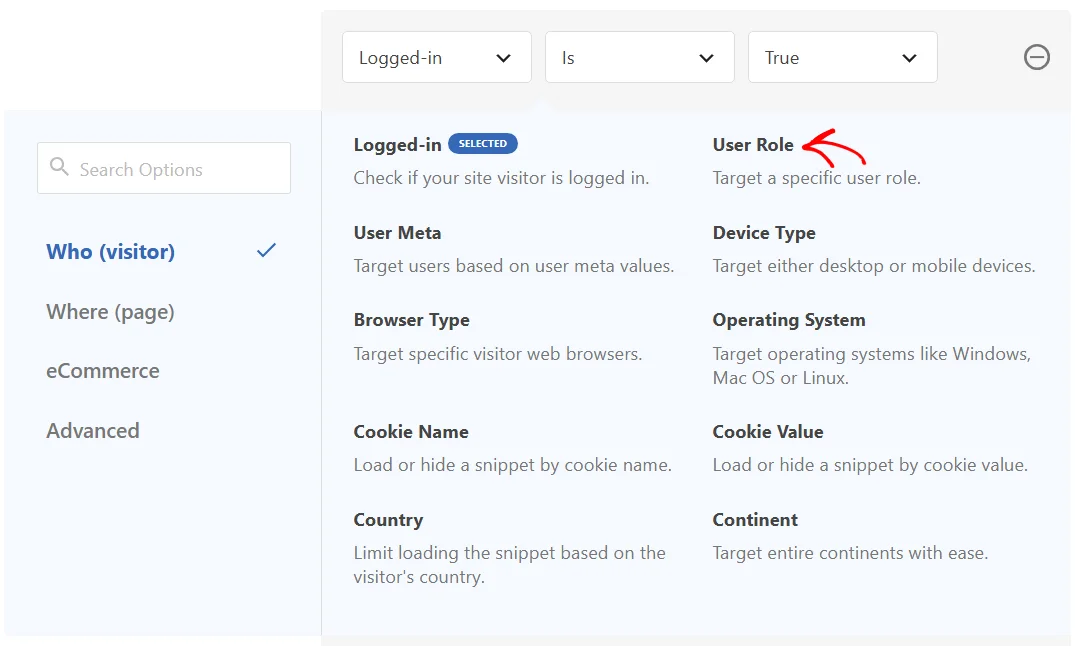Choose the Operating System option
Viewport: 1075px width, 646px height.
pyautogui.click(x=789, y=320)
